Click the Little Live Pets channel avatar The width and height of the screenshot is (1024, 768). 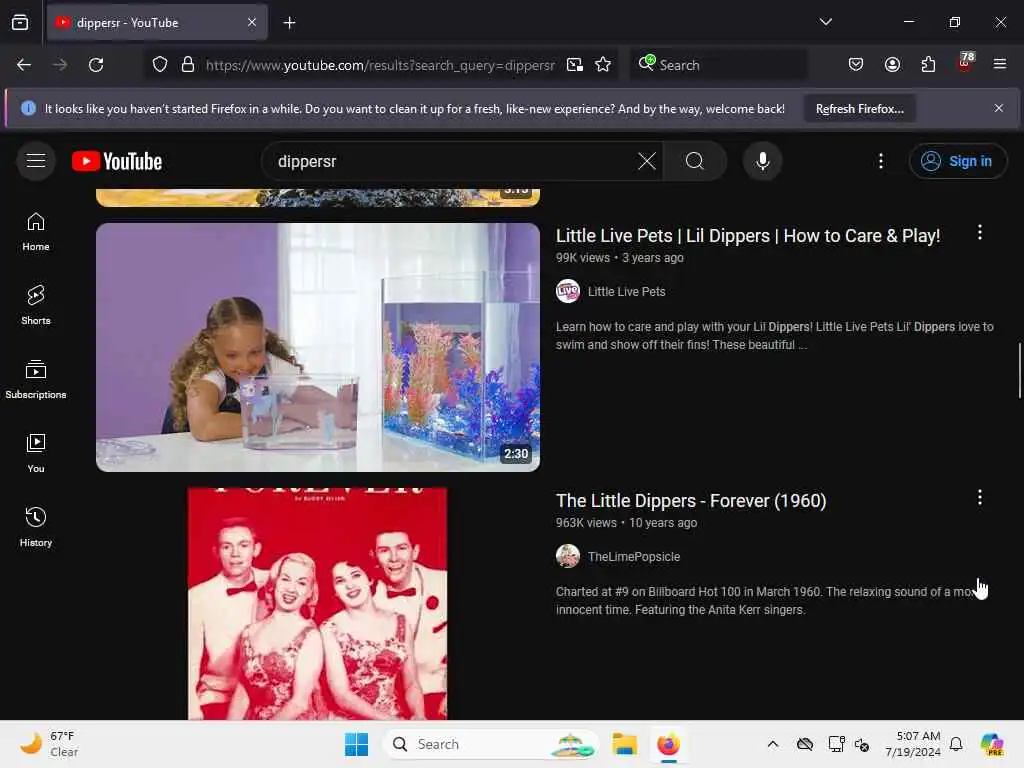(568, 291)
